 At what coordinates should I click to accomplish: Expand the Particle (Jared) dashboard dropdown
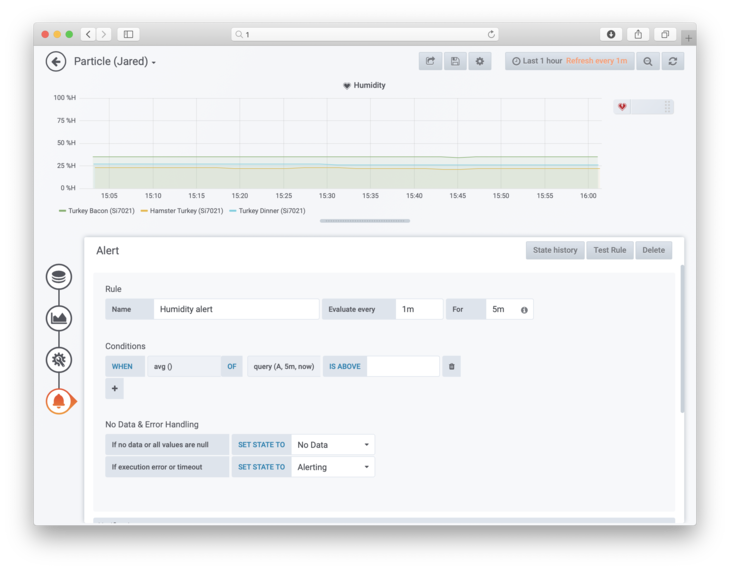click(115, 62)
